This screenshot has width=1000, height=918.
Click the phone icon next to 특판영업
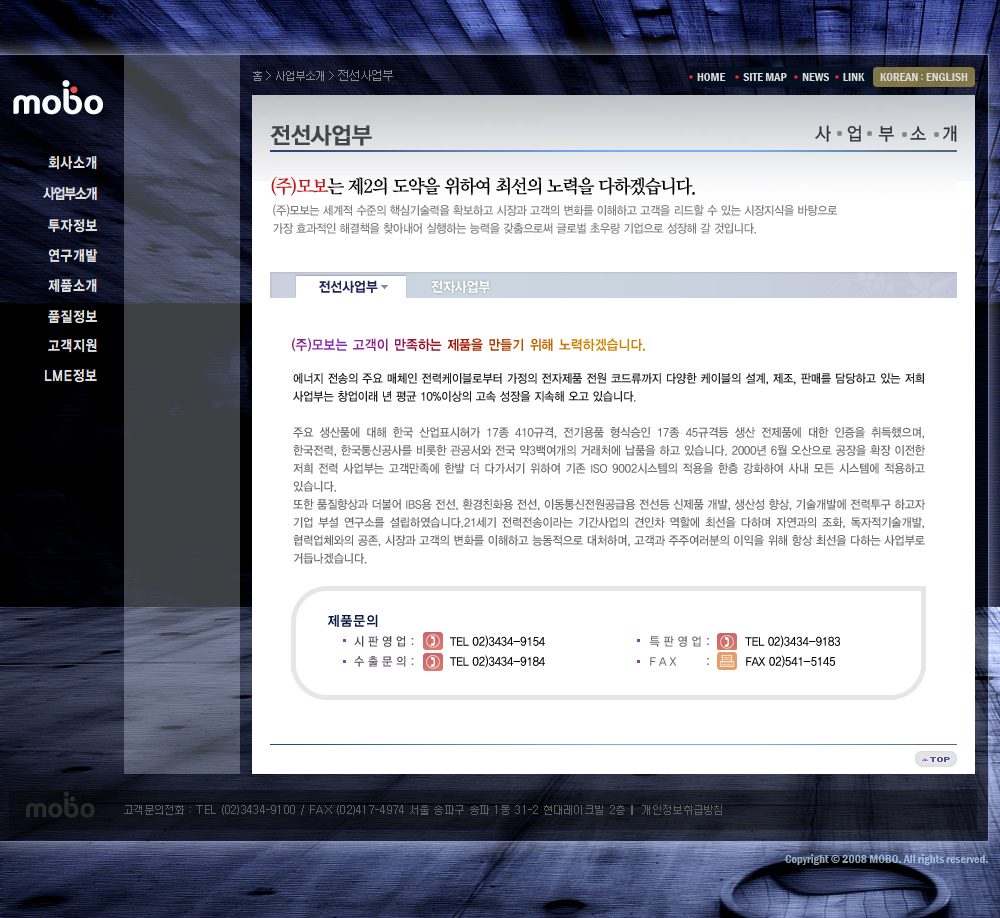[727, 641]
